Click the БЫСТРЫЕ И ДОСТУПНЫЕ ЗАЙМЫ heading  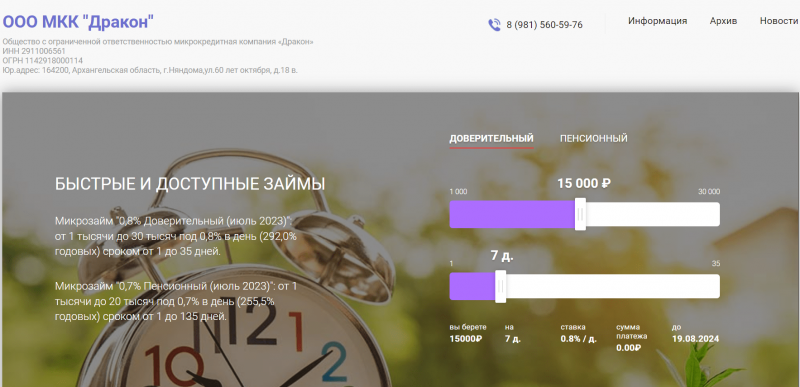pos(190,184)
